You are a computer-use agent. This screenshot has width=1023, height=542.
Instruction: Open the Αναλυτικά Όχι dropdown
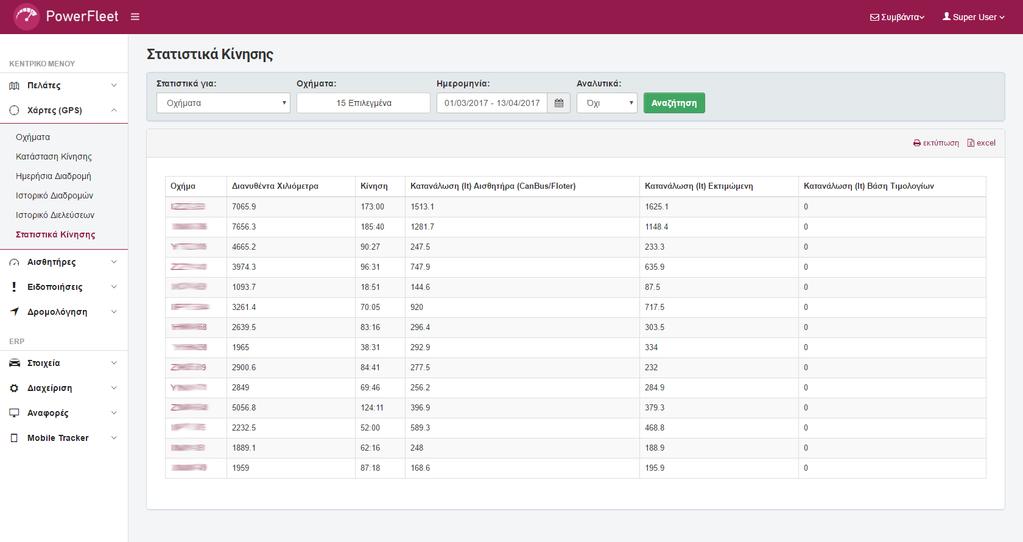(x=607, y=103)
